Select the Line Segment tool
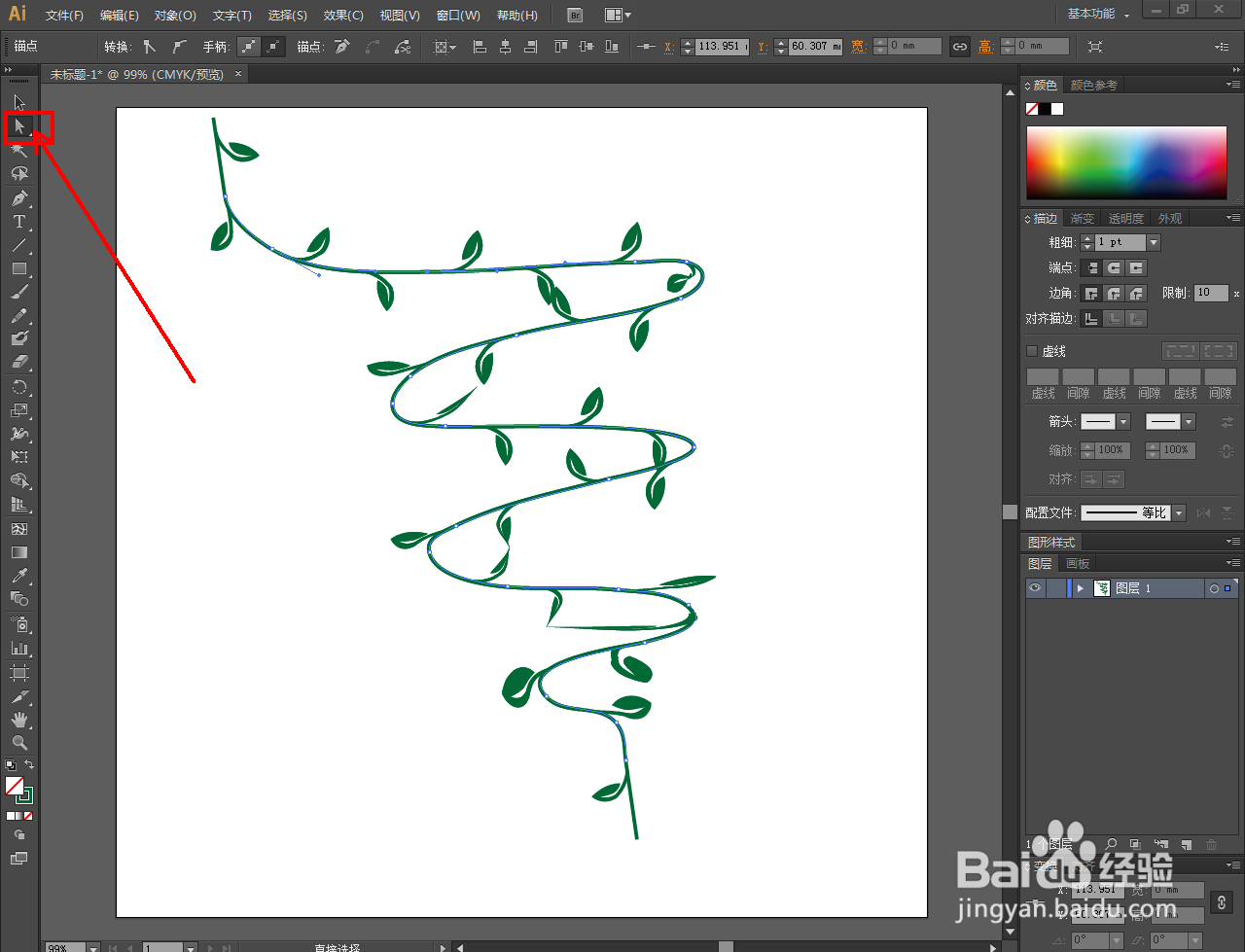1245x952 pixels. (19, 245)
